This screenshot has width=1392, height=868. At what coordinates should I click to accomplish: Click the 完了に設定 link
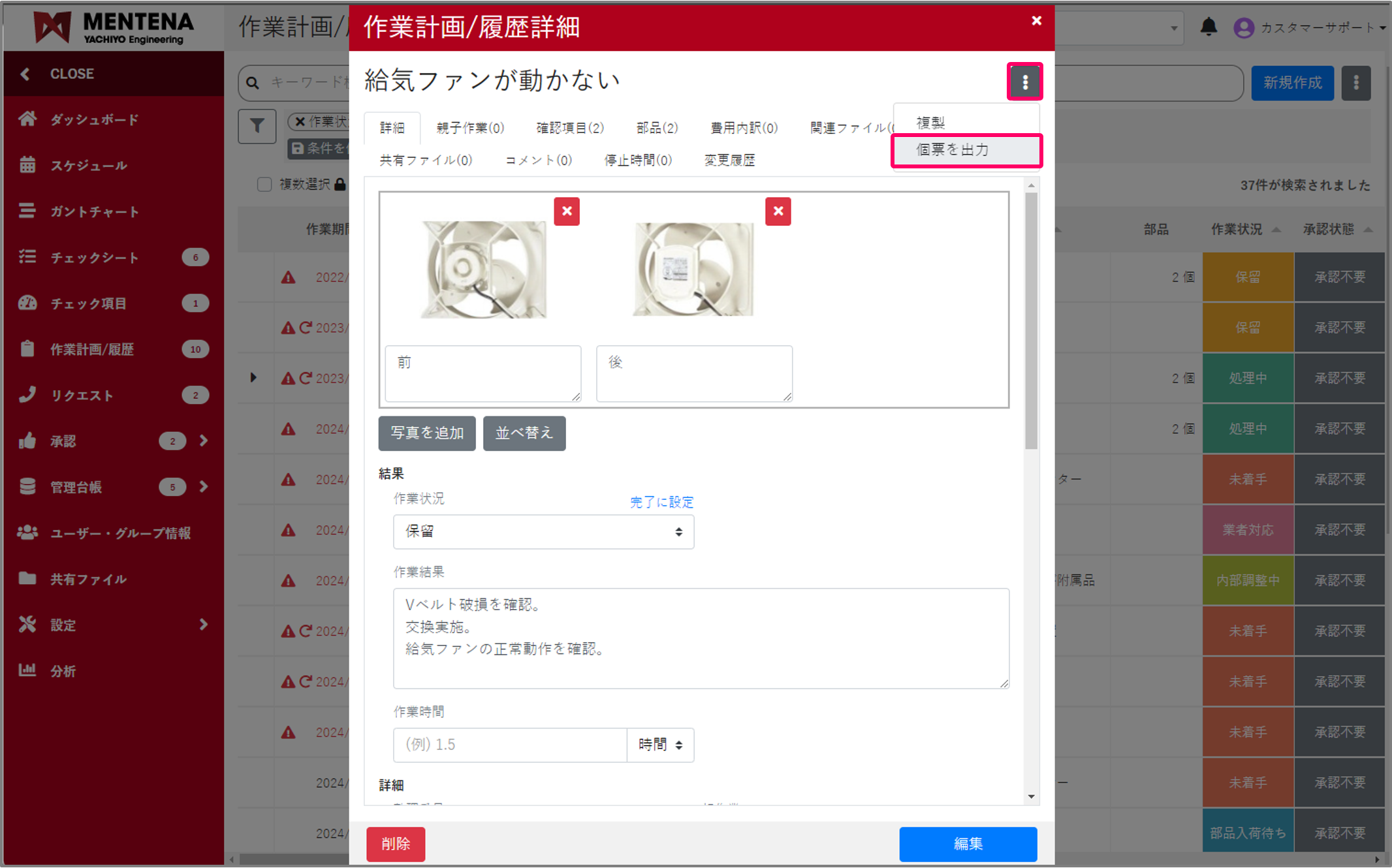coord(661,502)
